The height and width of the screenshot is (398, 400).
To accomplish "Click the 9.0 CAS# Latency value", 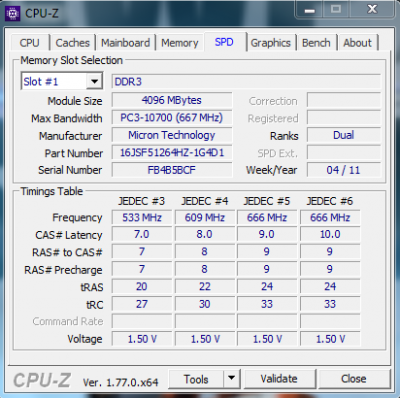I will 267,234.
